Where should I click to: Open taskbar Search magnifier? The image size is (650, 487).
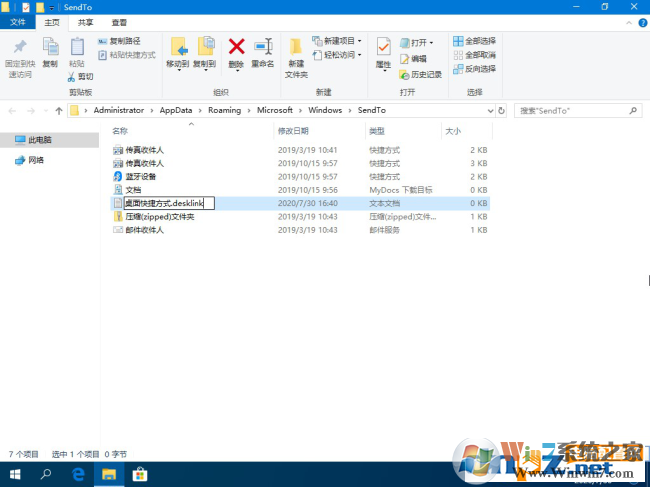click(46, 474)
